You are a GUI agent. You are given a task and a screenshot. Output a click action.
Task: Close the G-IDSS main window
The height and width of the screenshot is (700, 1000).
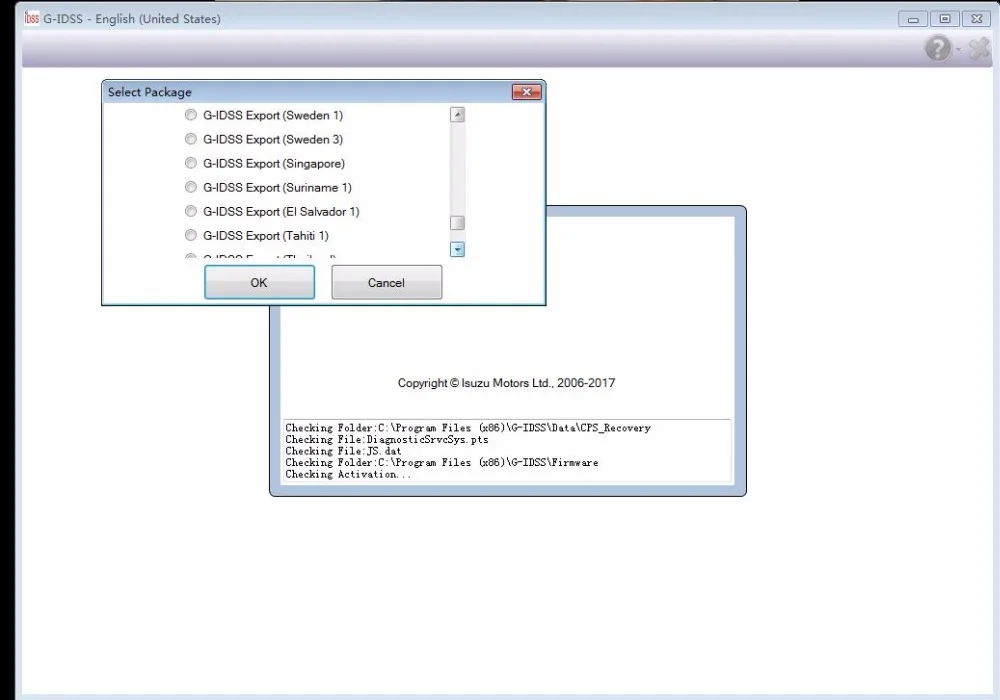(x=977, y=19)
